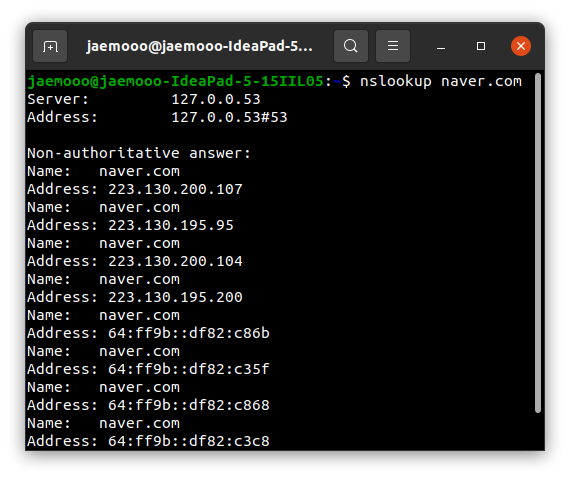Maximize the terminal window
The width and height of the screenshot is (570, 479).
click(481, 46)
